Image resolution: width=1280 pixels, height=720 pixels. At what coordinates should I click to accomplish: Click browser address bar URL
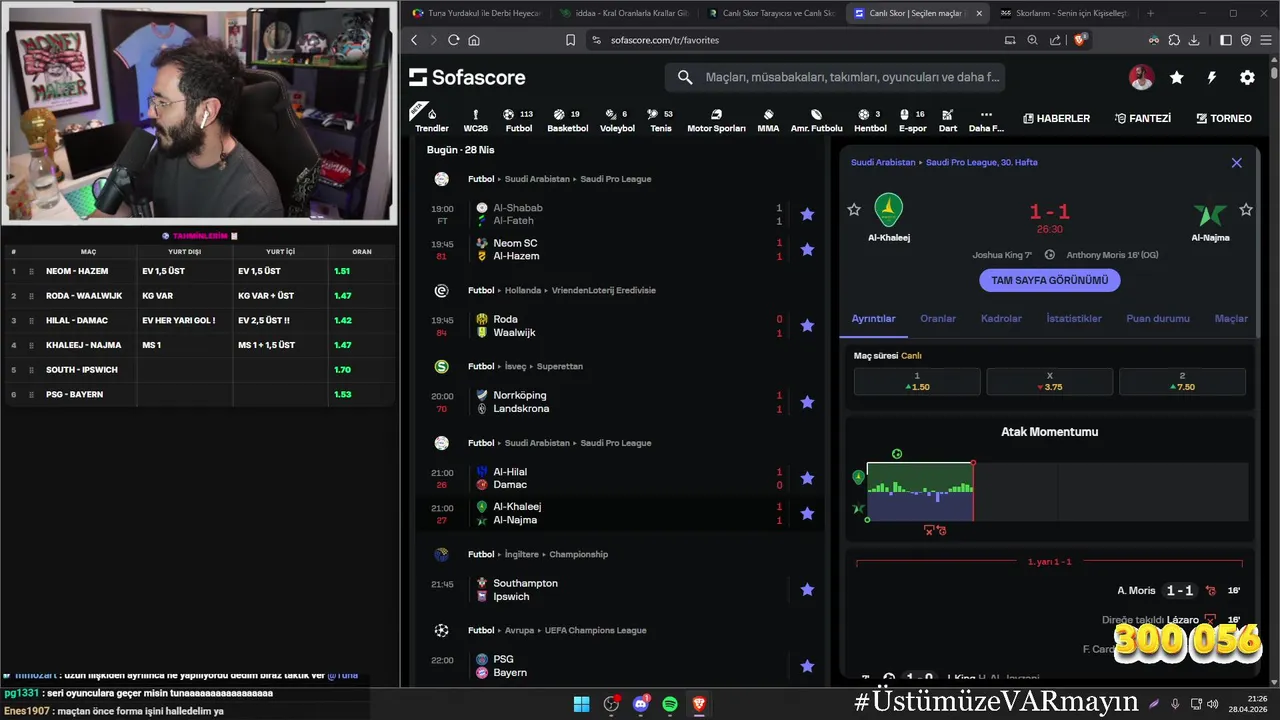(665, 40)
